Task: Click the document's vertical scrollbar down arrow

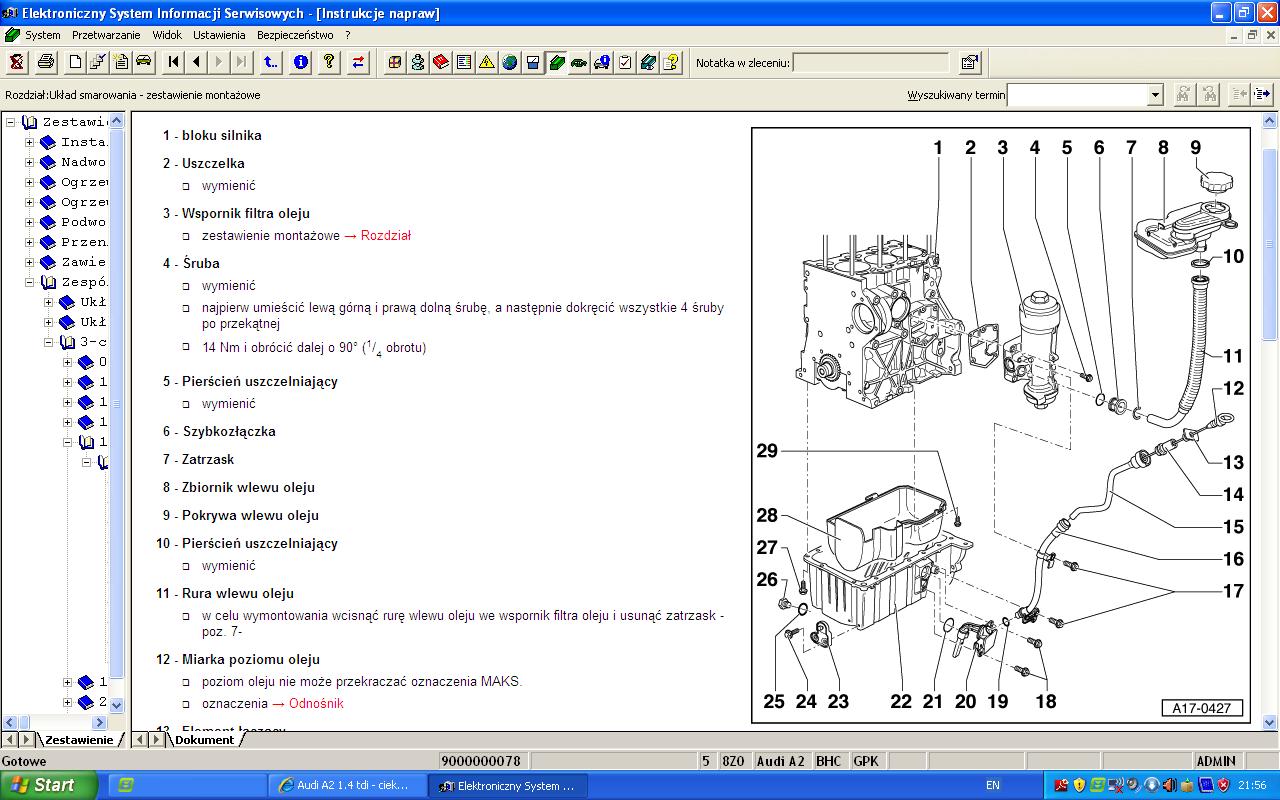Action: 1271,722
